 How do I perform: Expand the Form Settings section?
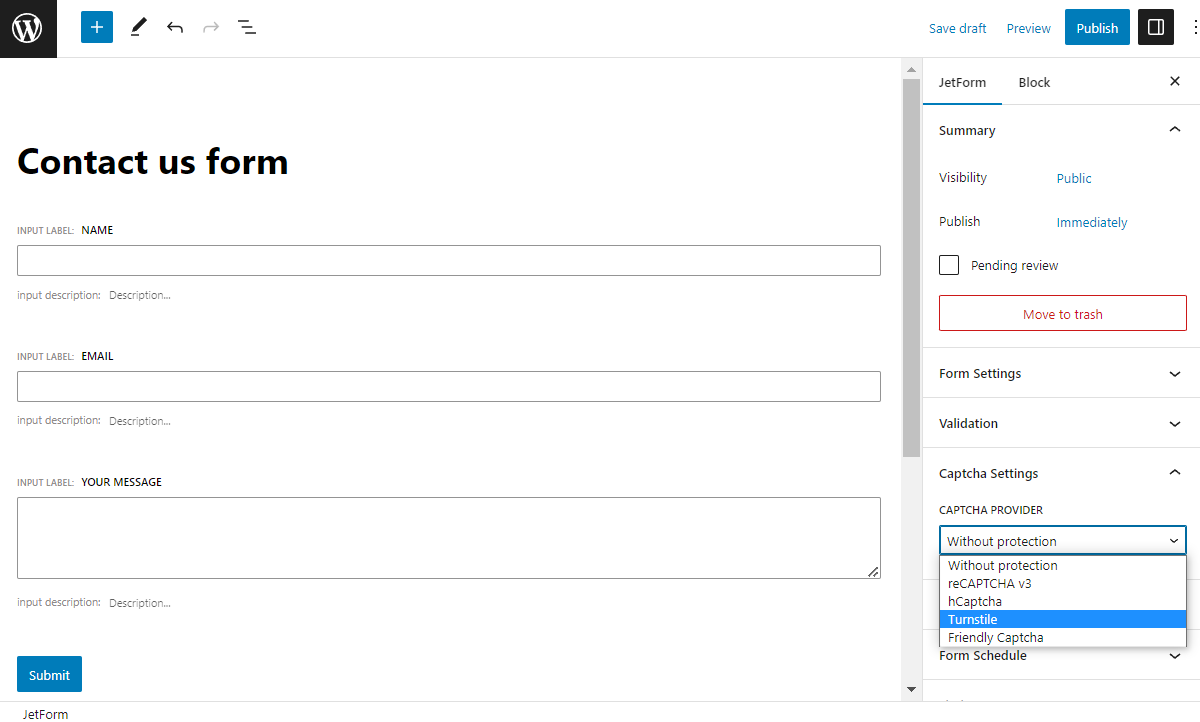click(1062, 373)
